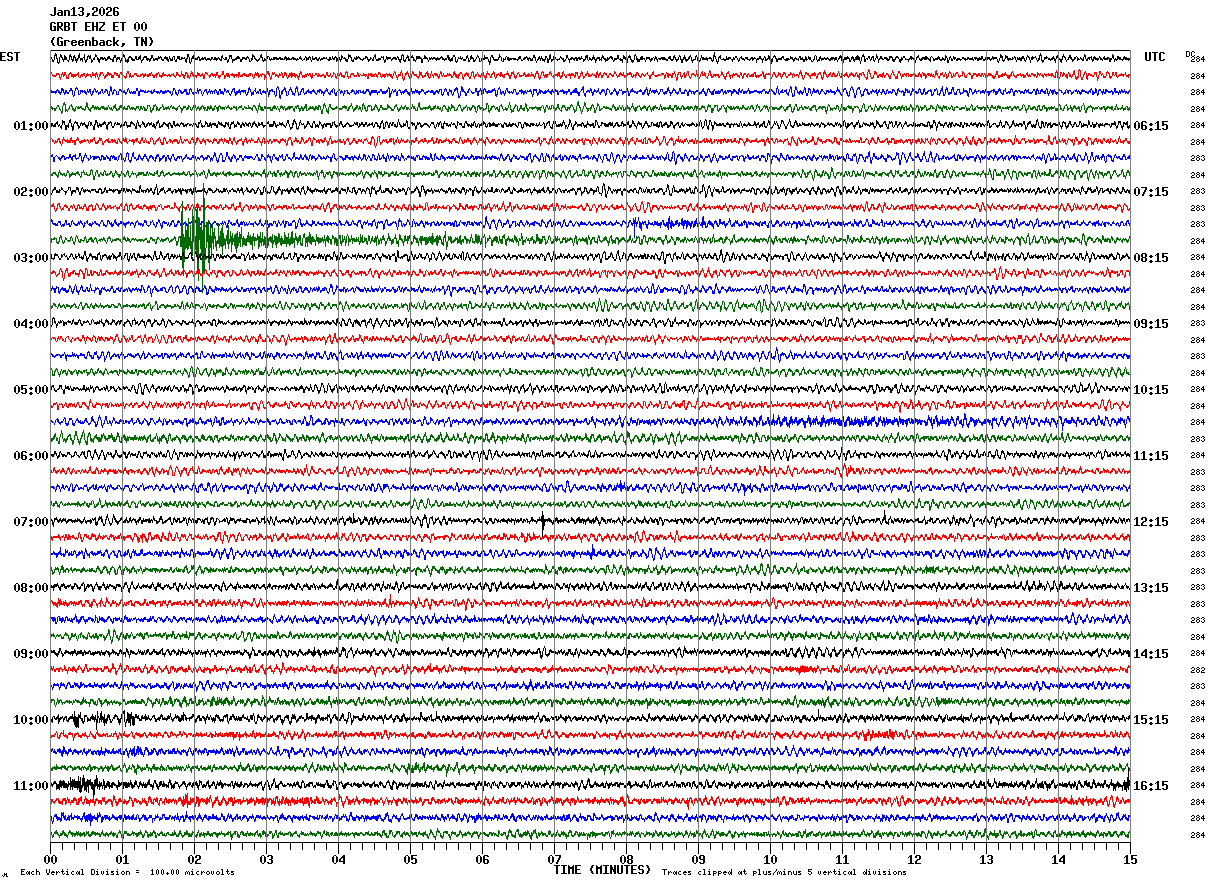Image resolution: width=1210 pixels, height=886 pixels.
Task: Click the 09:15 UTC row label
Action: click(1151, 324)
